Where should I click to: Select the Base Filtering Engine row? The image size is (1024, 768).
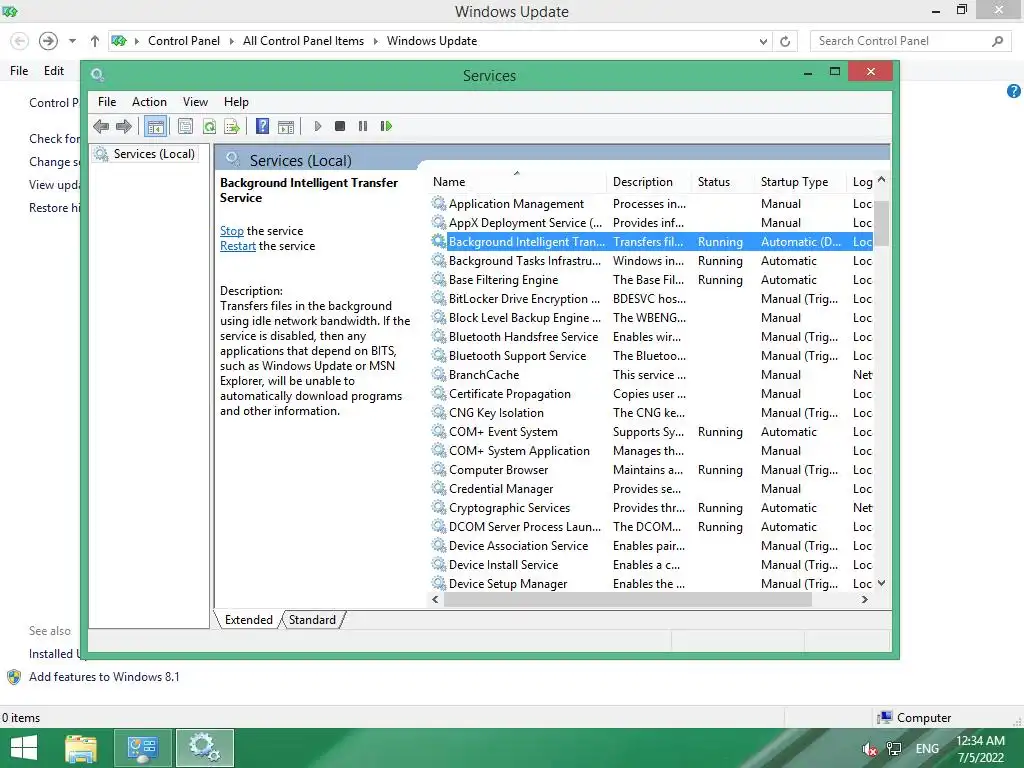[x=650, y=280]
